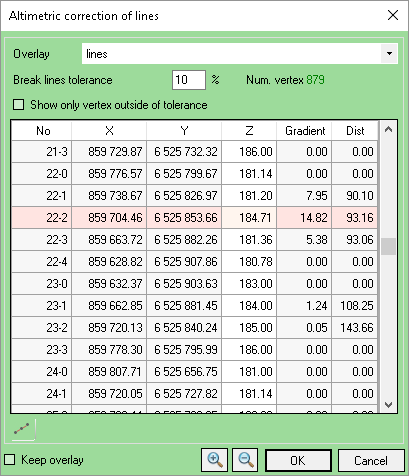Click the Dist value 143.66

coord(355,328)
